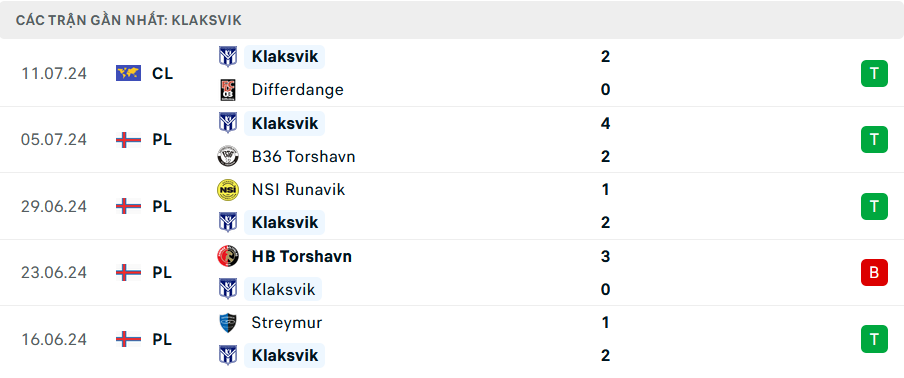
Task: Click green T badge for 11.07.24 match
Action: pos(874,73)
